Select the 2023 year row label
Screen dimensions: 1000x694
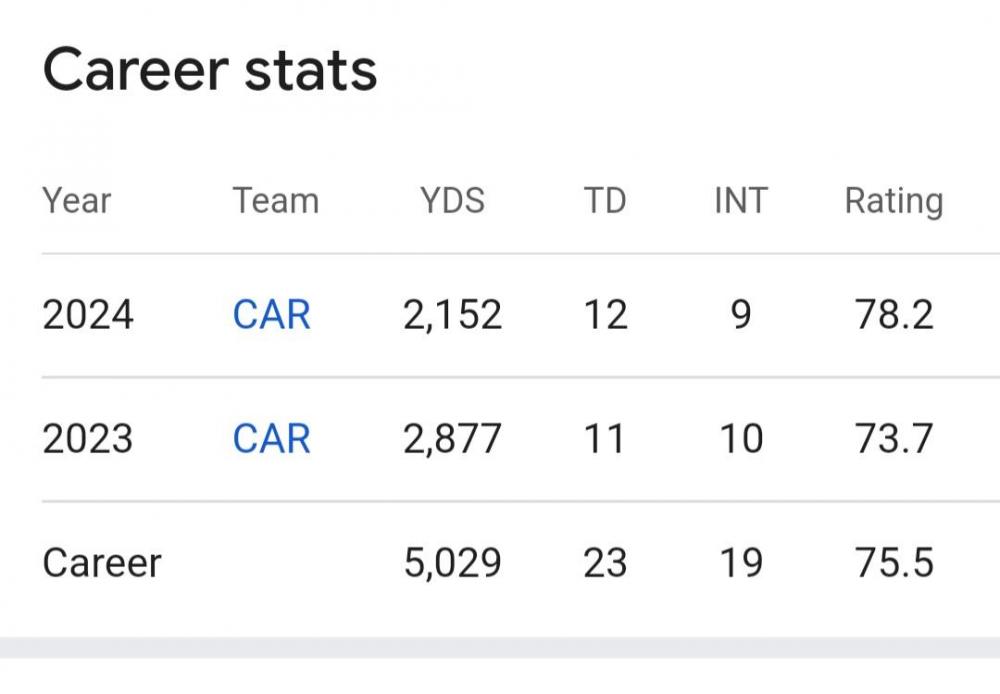pyautogui.click(x=88, y=439)
